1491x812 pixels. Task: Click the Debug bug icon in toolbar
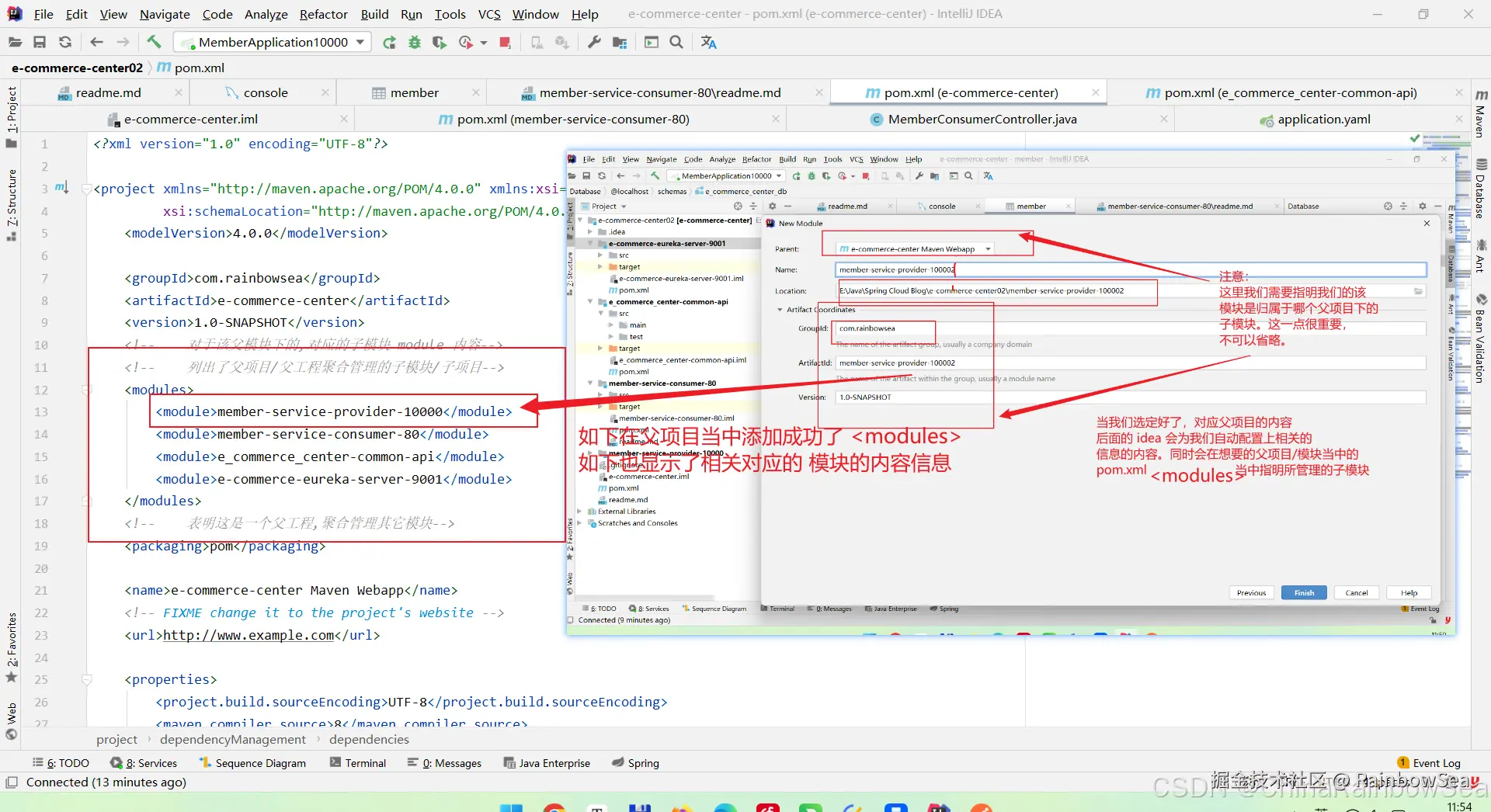[x=415, y=42]
